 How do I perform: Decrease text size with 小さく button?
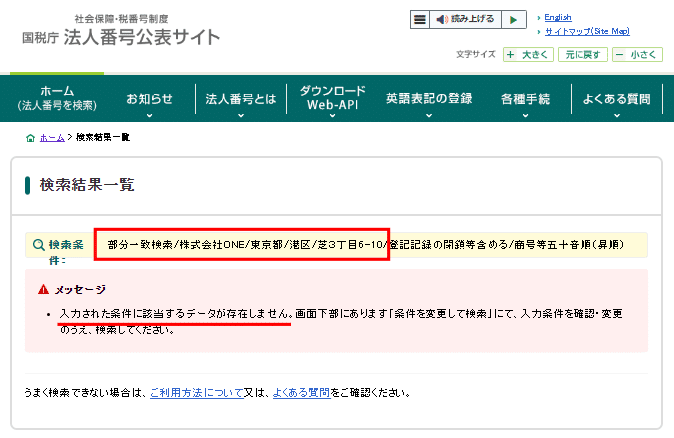636,55
